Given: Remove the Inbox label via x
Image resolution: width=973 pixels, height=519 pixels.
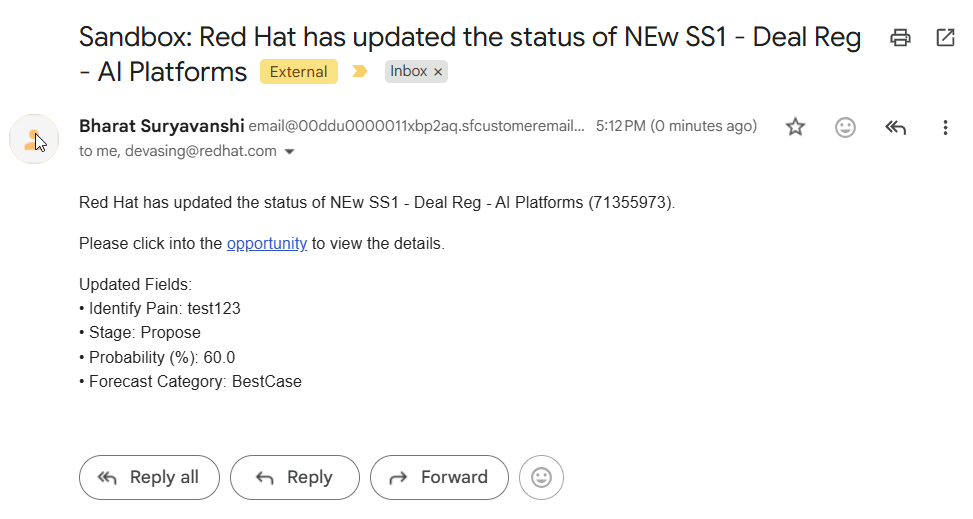Looking at the screenshot, I should (x=437, y=72).
